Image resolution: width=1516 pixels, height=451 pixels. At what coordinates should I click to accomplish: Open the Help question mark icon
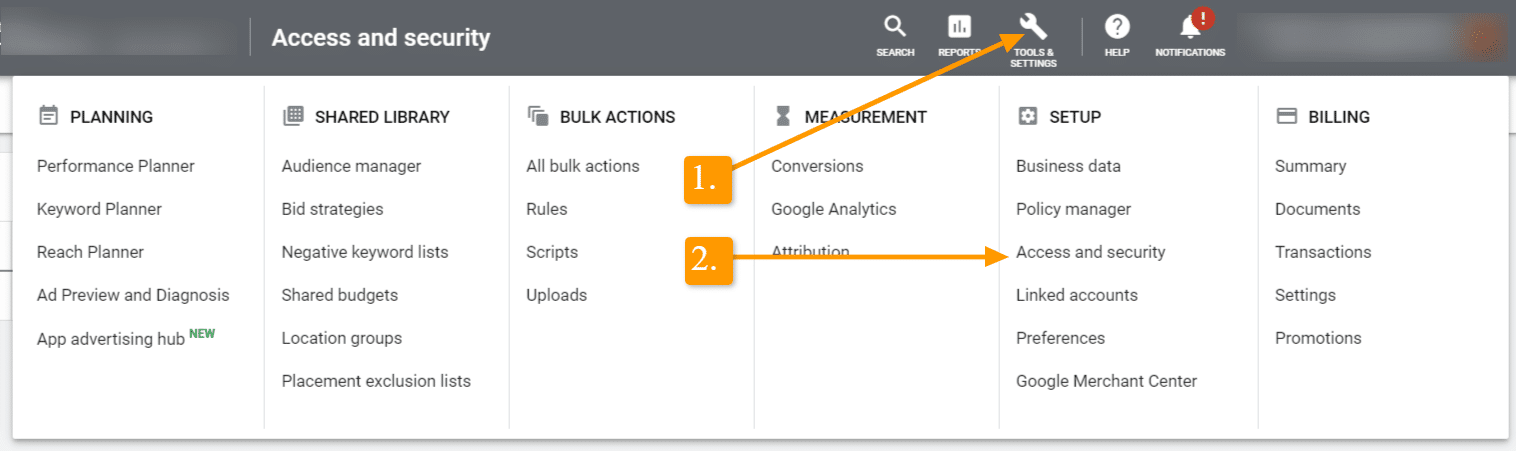[x=1117, y=27]
